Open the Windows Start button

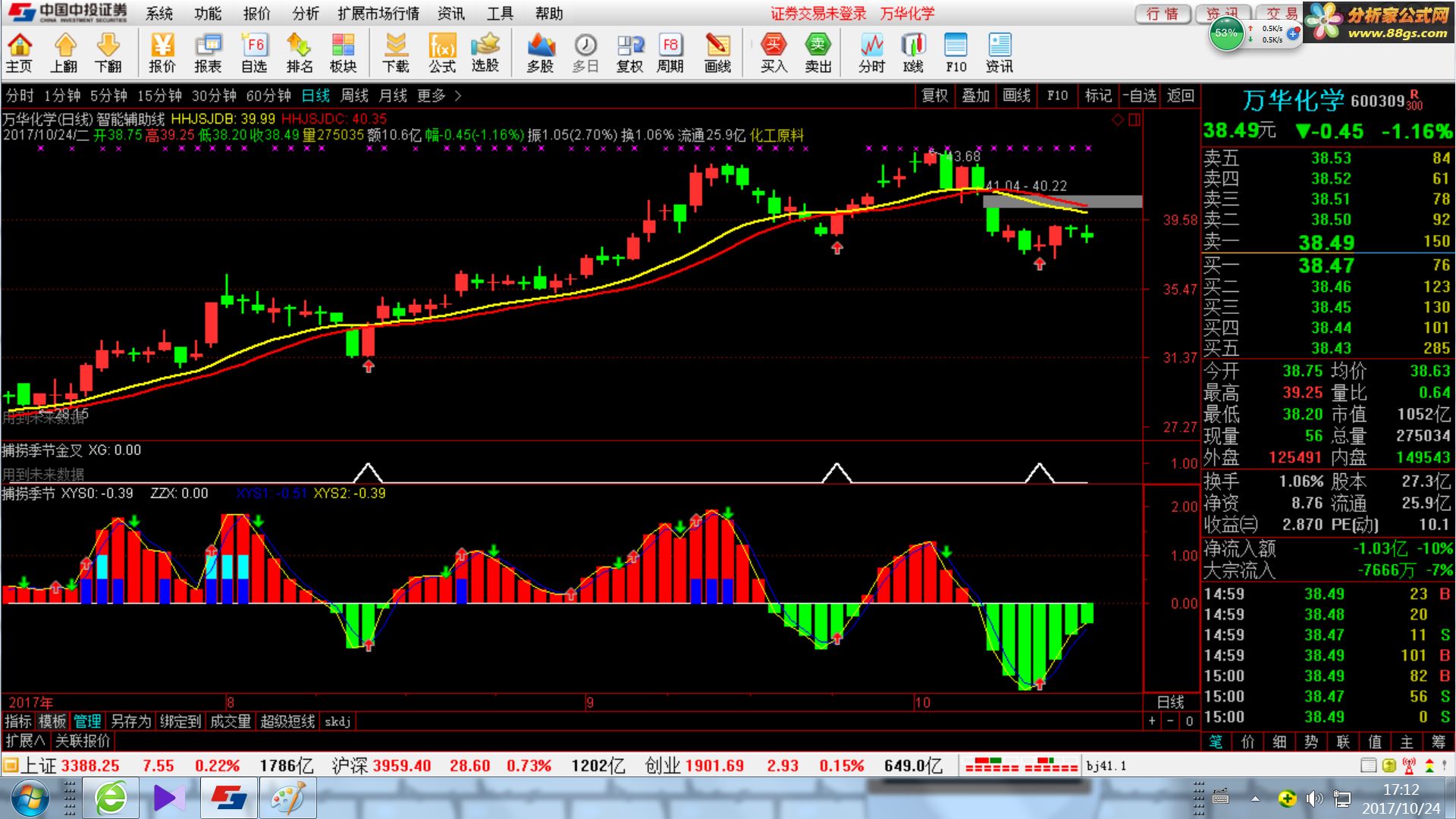pos(30,799)
